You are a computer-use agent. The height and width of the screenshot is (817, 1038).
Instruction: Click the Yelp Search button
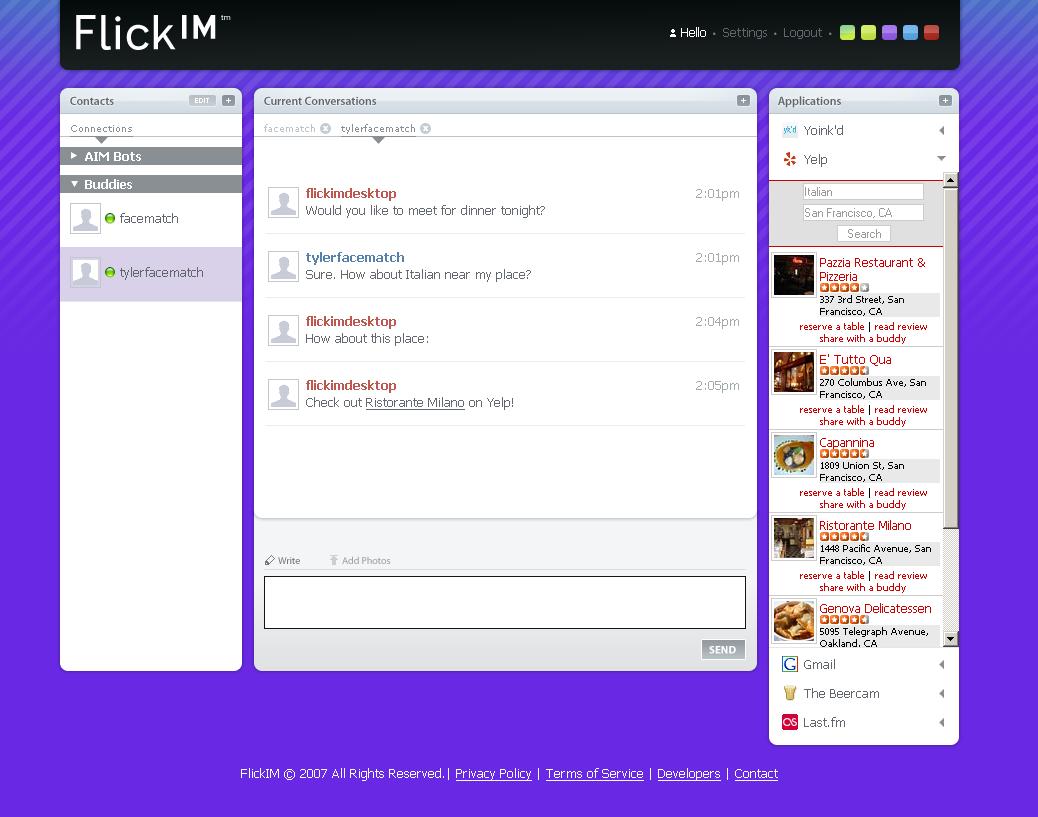pyautogui.click(x=864, y=234)
